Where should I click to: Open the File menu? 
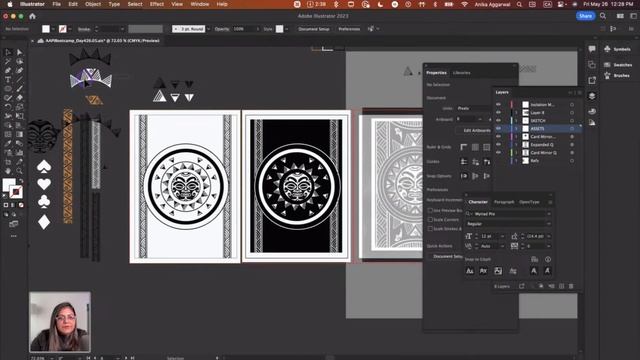[56, 4]
